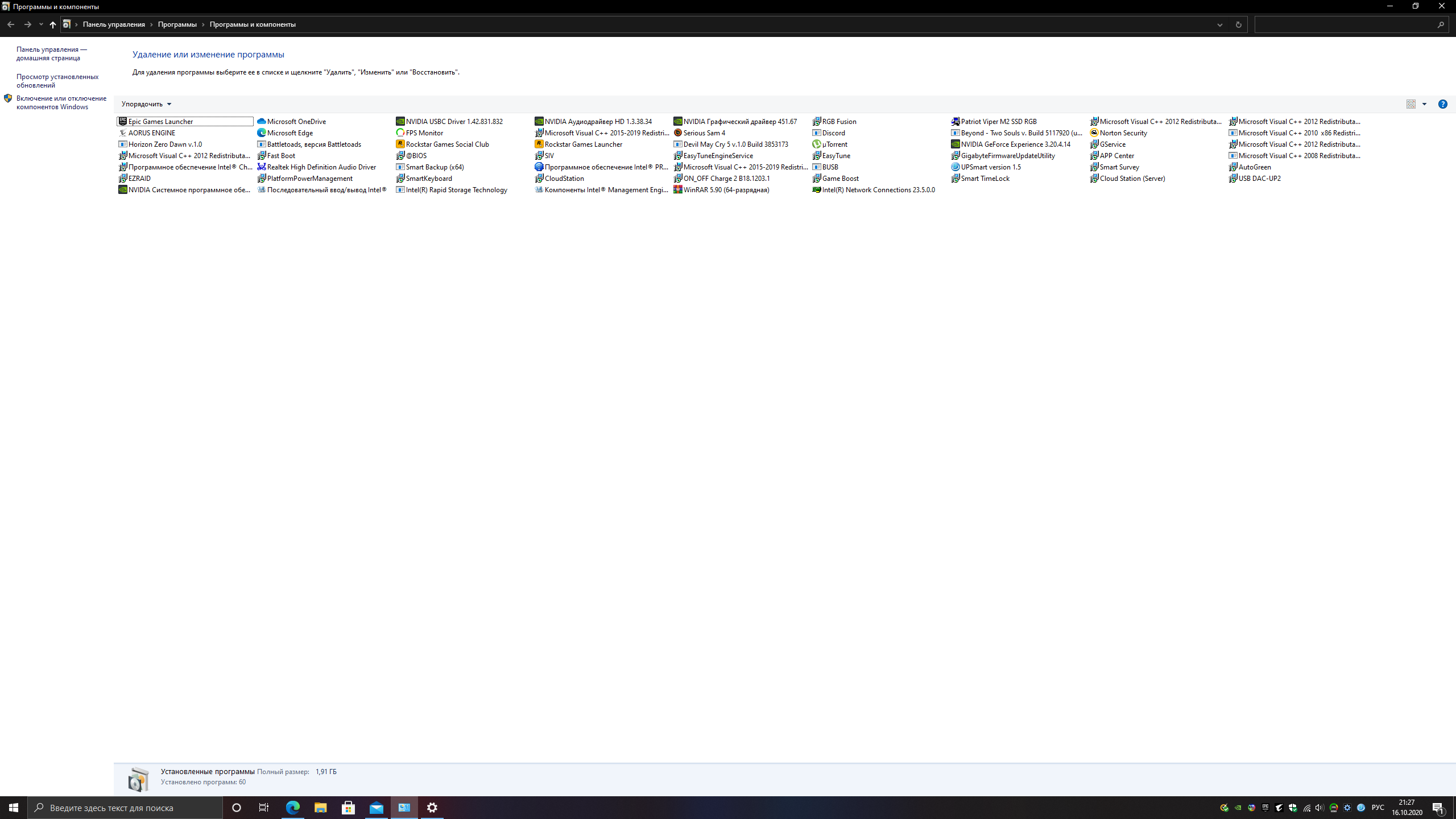The height and width of the screenshot is (819, 1456).
Task: Expand the address bar history dropdown
Action: 1219,24
